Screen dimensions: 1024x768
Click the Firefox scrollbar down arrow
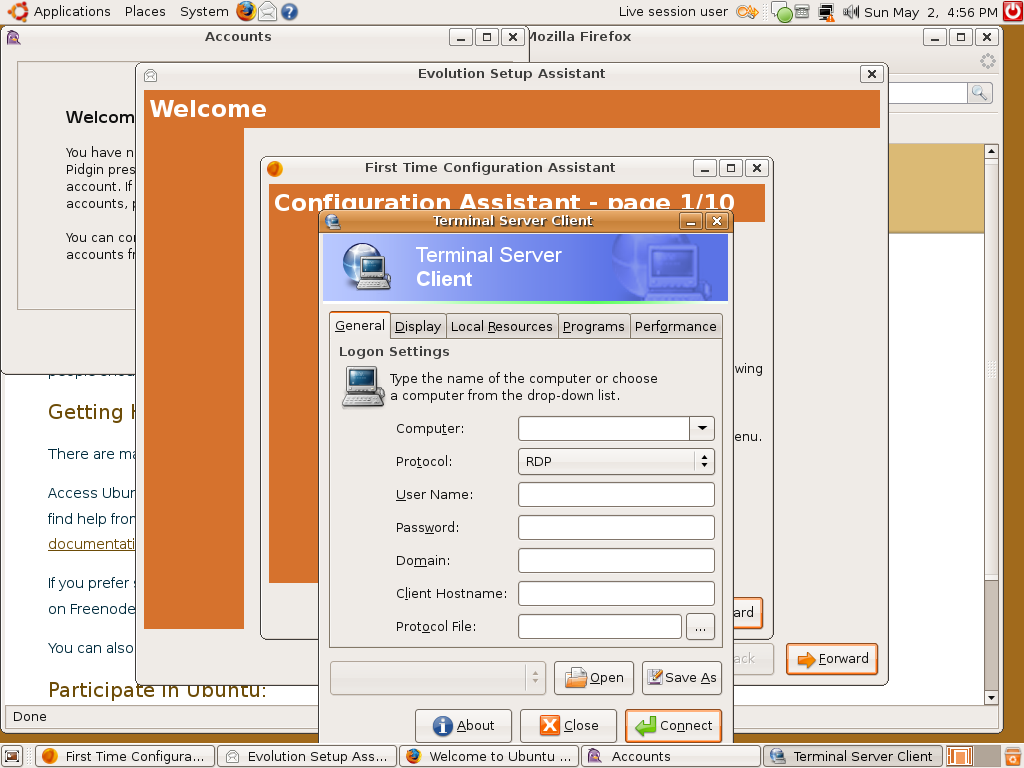[x=991, y=697]
